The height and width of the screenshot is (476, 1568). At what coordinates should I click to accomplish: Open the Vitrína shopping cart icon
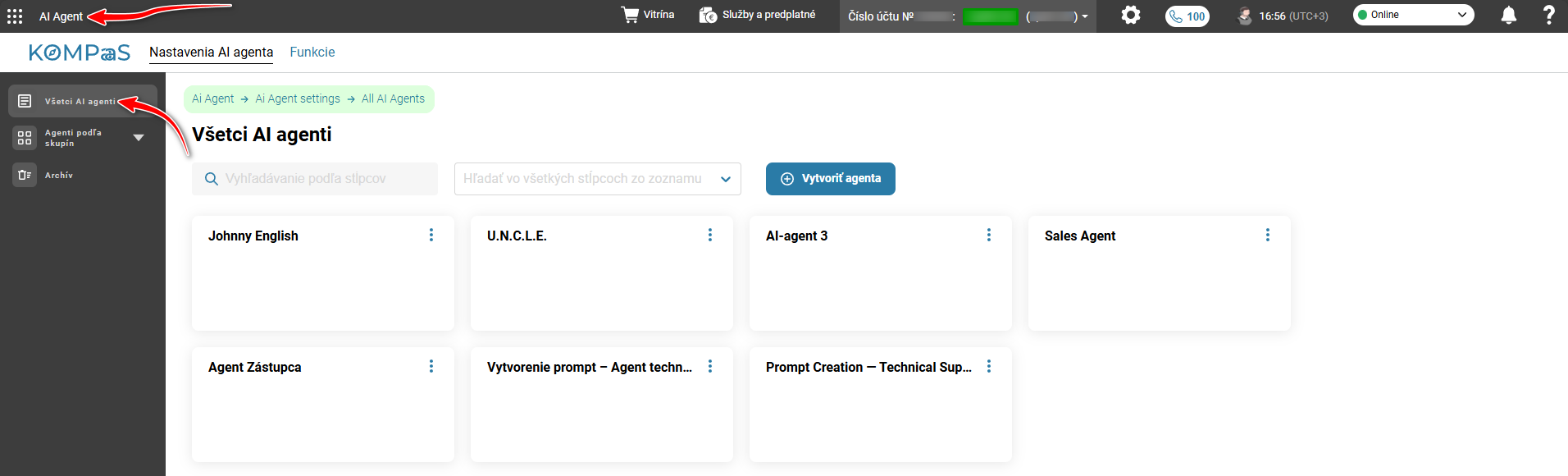(x=630, y=15)
